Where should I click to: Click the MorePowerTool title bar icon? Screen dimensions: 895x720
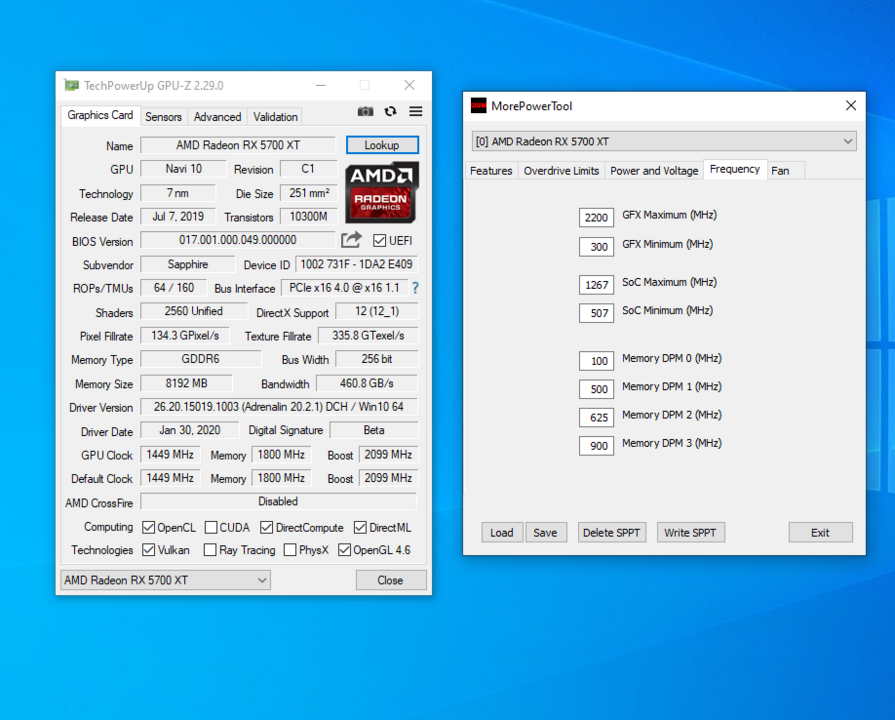[478, 106]
